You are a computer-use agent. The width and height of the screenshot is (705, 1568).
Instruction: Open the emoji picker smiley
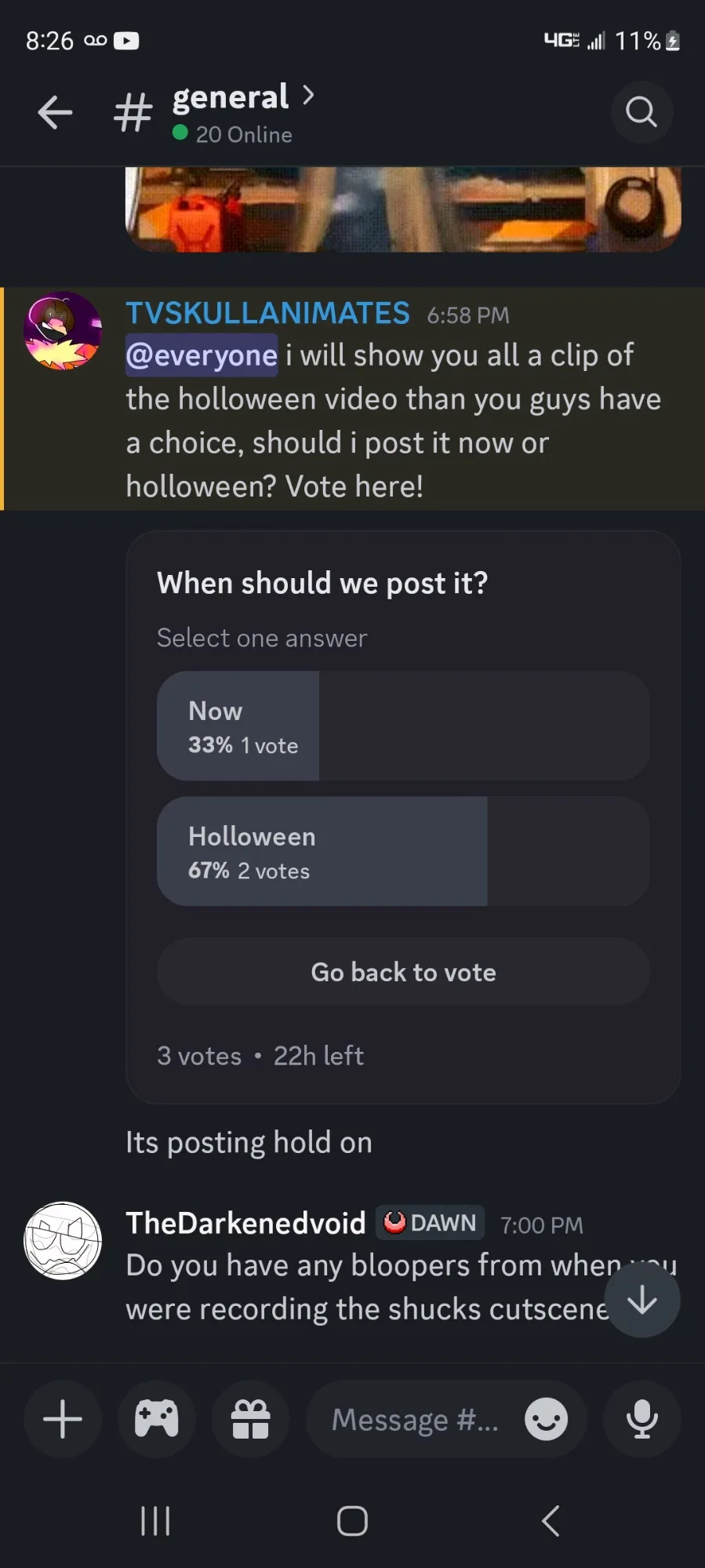(x=546, y=1420)
